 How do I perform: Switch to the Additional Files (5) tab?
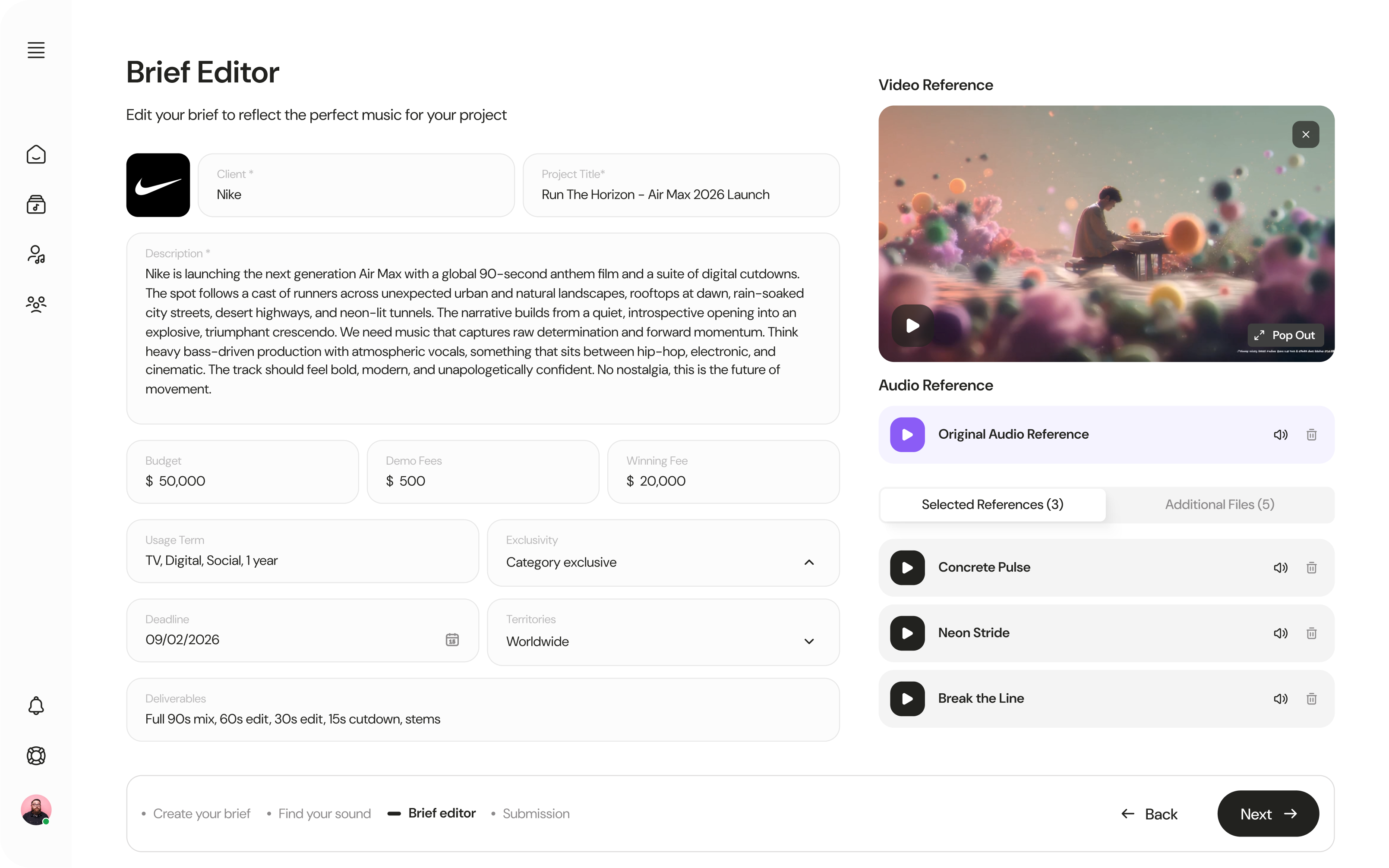(x=1220, y=504)
